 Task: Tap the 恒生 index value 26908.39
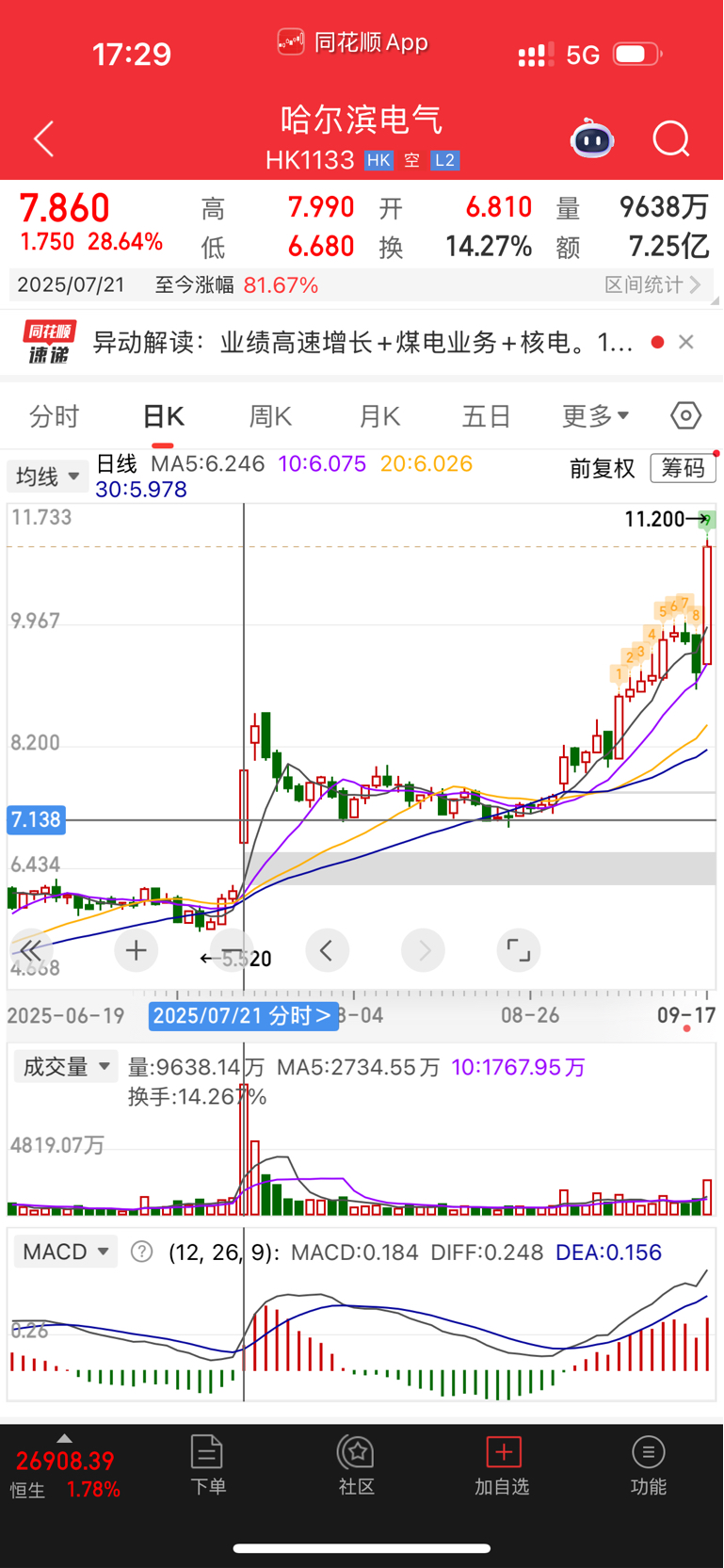tap(65, 1461)
